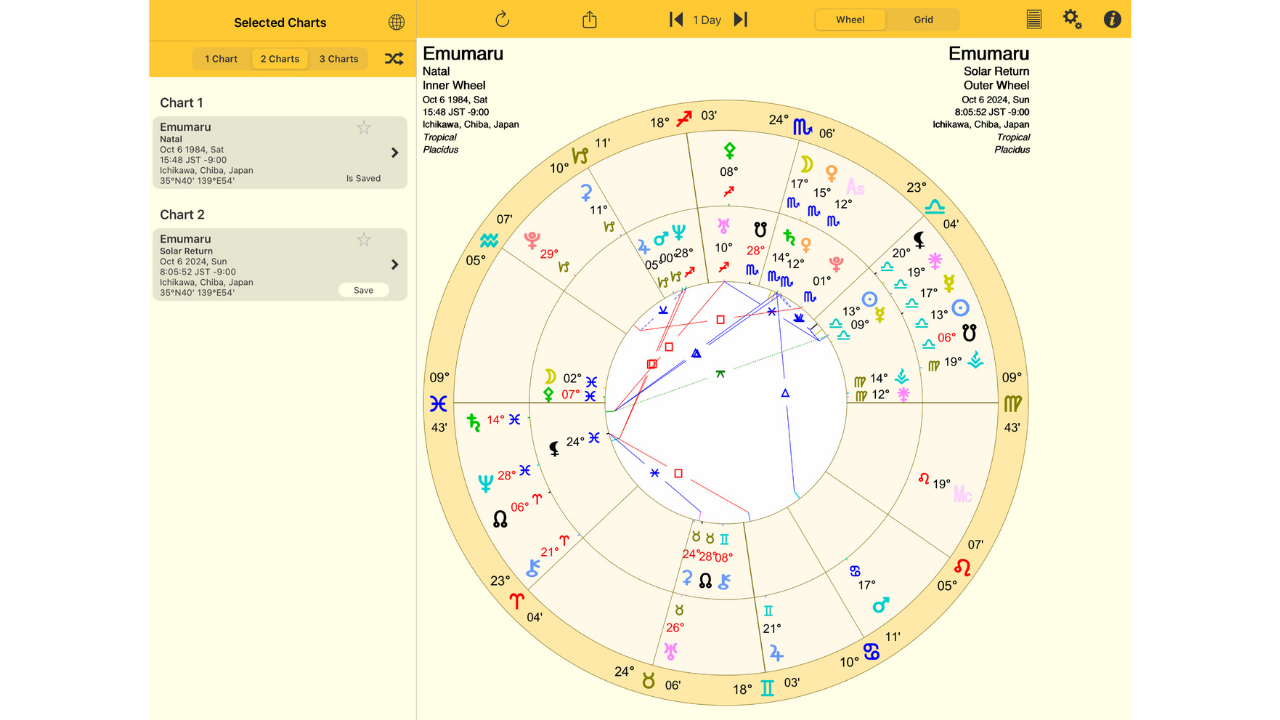Select the 3 Charts tab
Screen dimensions: 1280x720
[x=339, y=59]
